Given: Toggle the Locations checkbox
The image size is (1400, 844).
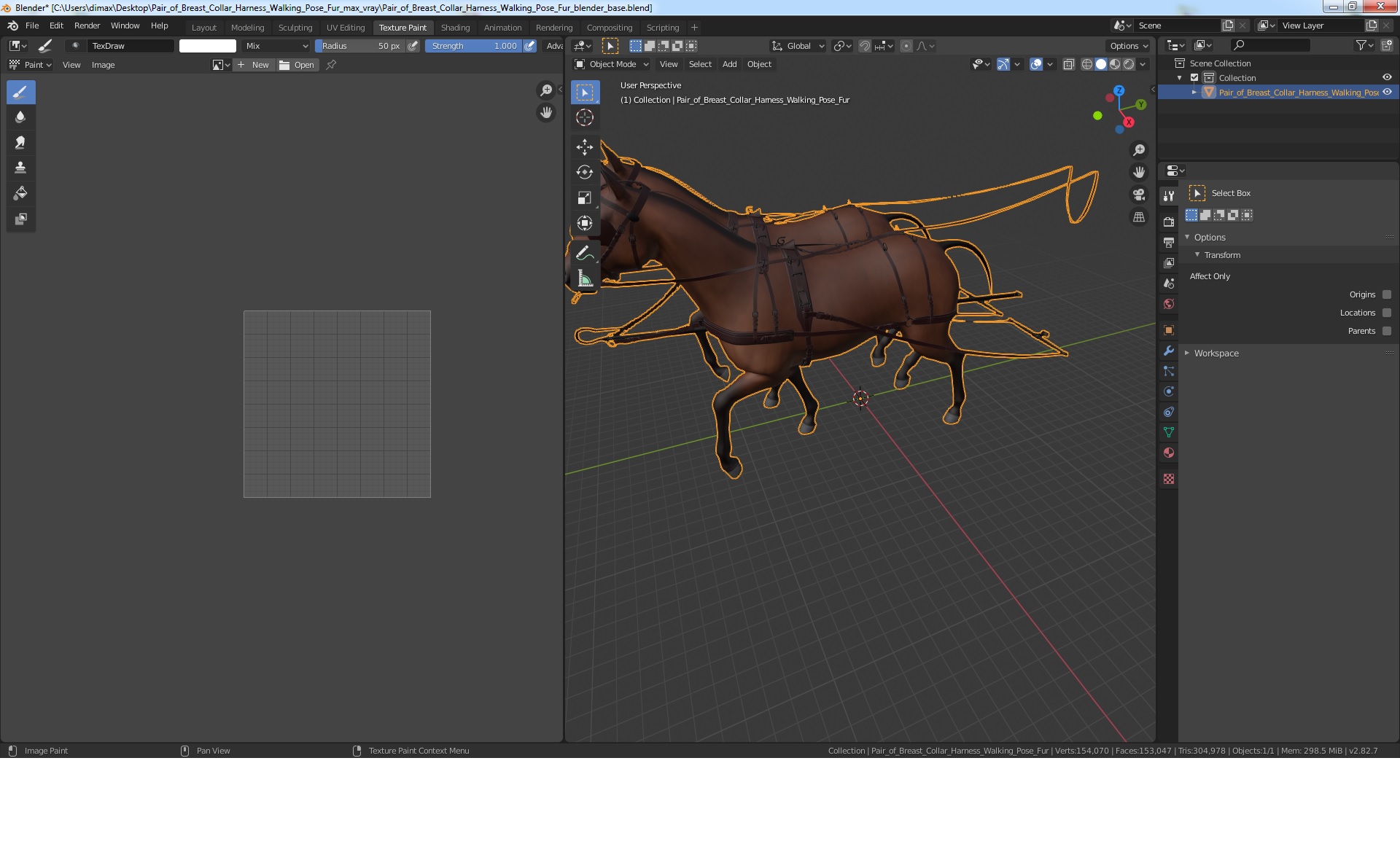Looking at the screenshot, I should click(1387, 313).
